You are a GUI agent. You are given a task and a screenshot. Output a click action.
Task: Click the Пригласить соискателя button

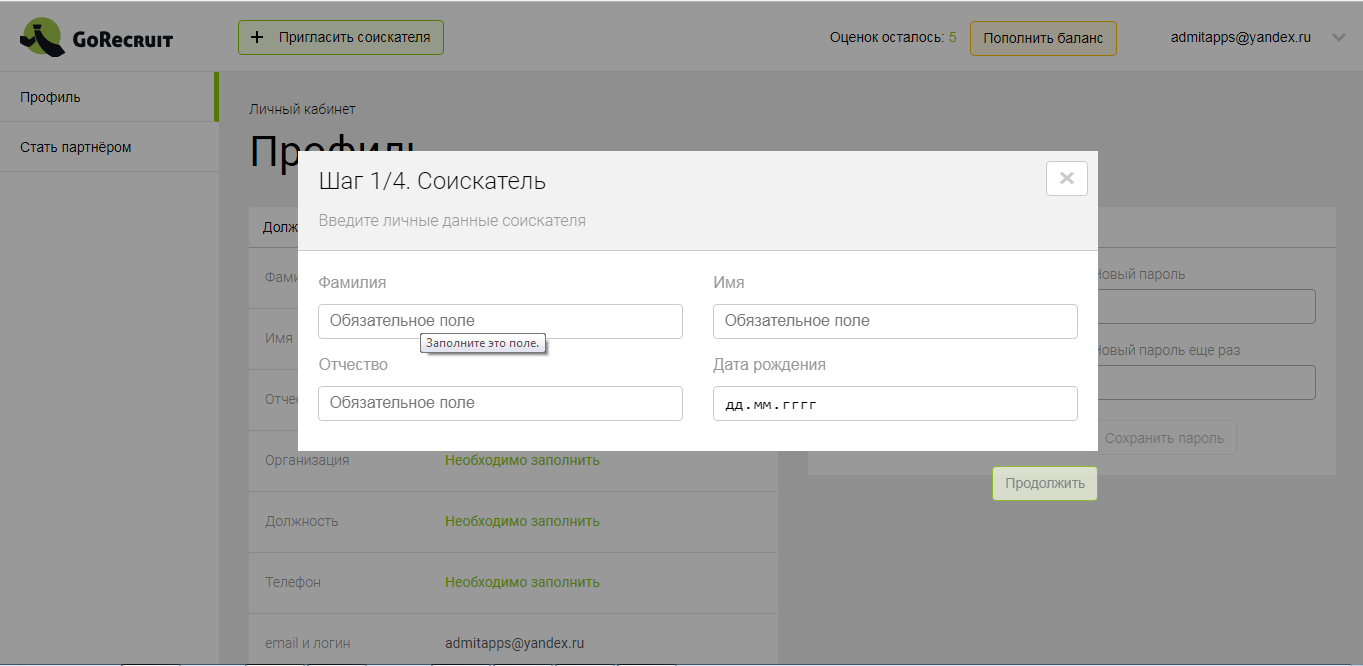(x=340, y=36)
